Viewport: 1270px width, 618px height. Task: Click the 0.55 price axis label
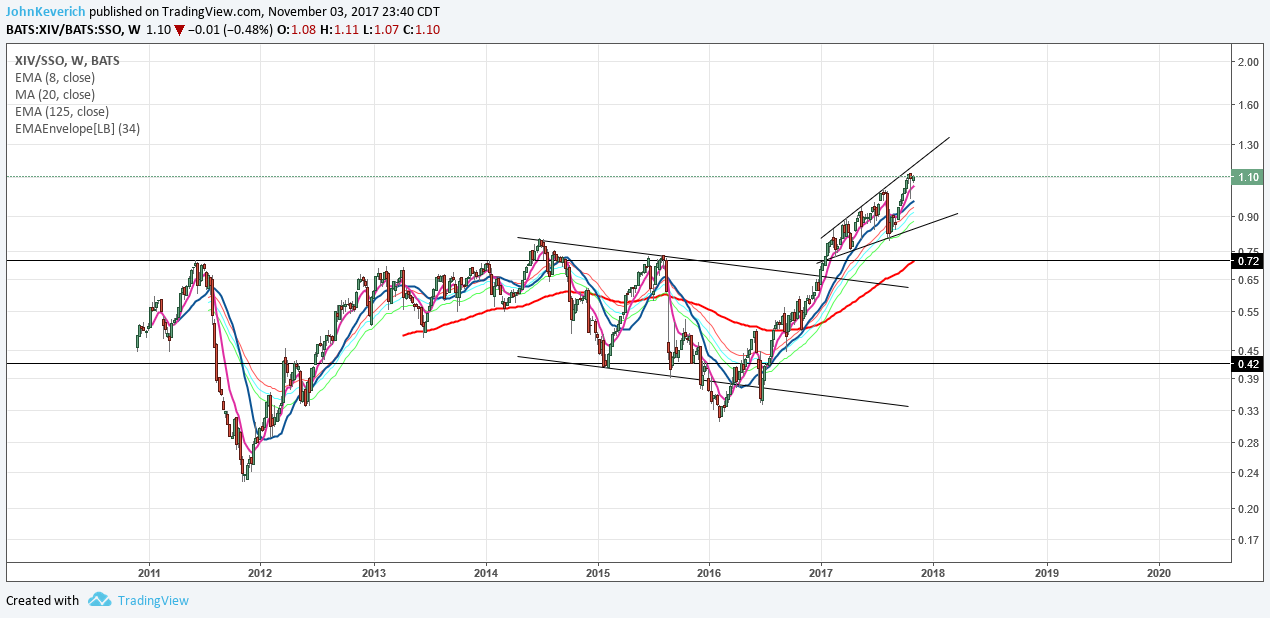click(1247, 312)
